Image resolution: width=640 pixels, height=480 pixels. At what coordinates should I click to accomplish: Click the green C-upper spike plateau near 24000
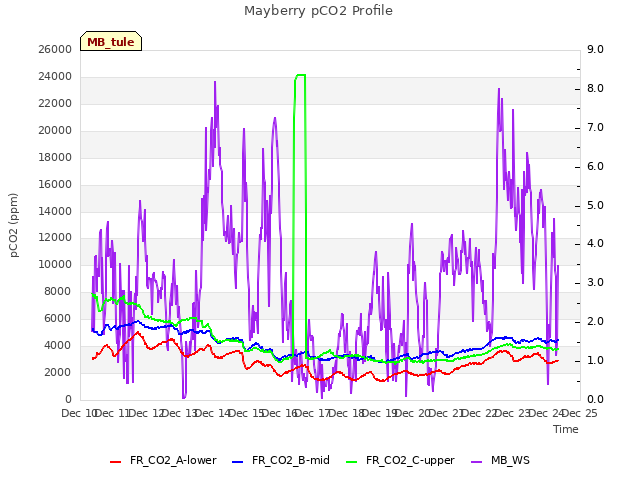click(300, 75)
